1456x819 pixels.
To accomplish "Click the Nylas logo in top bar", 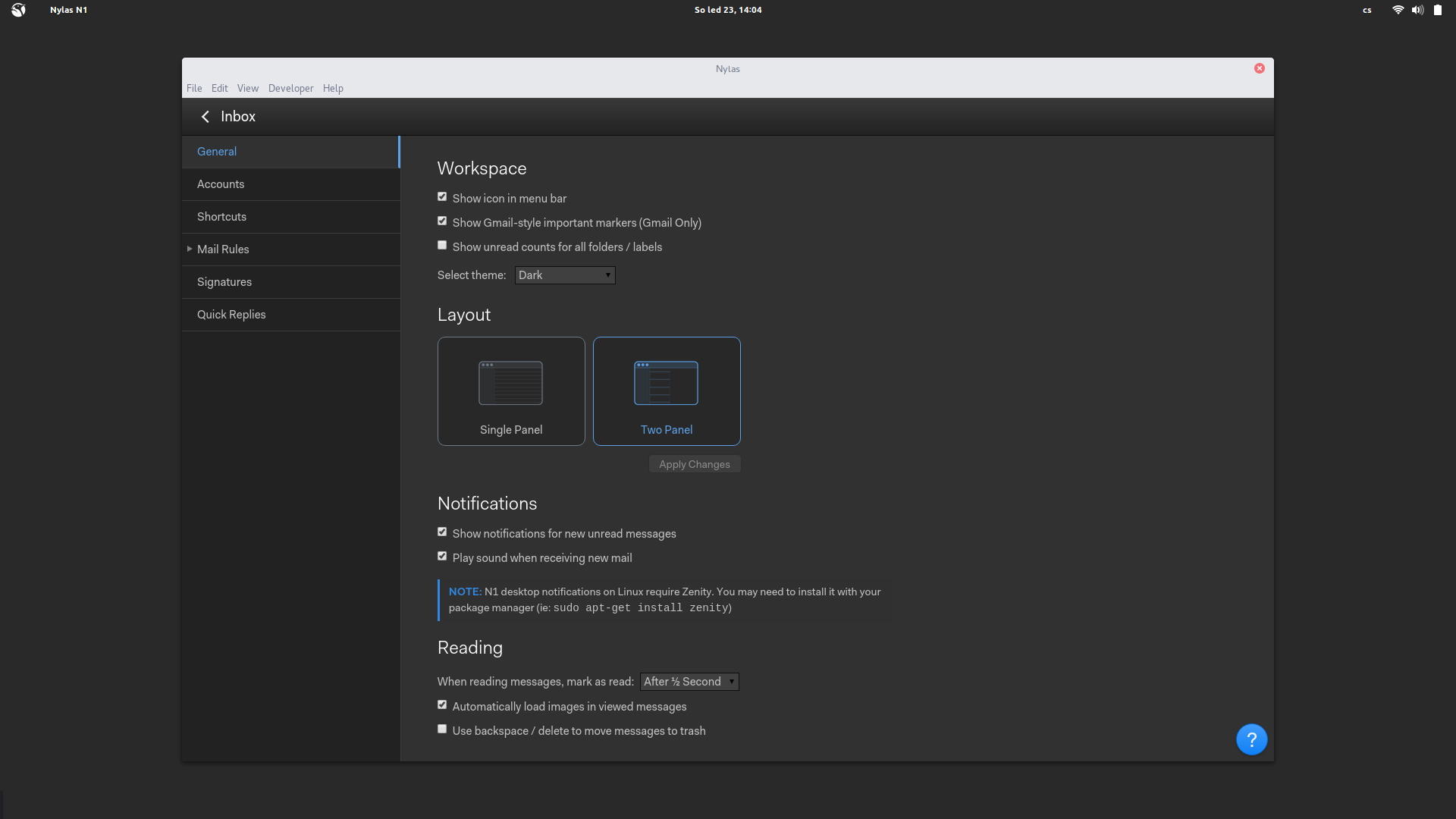I will coord(19,10).
